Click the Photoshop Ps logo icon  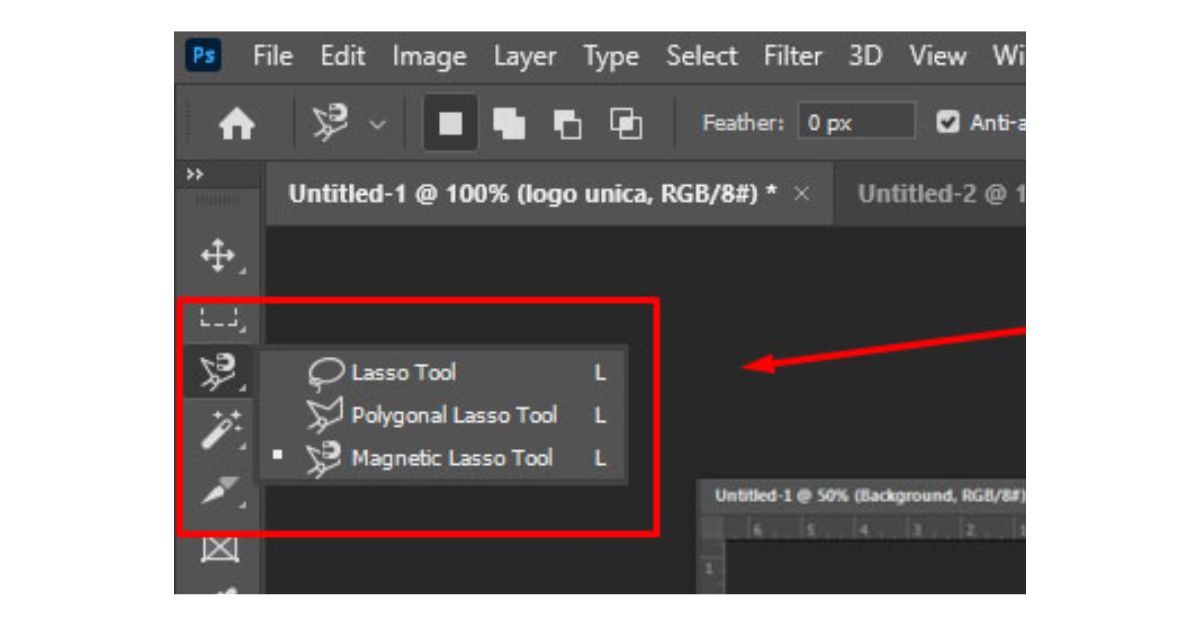[x=203, y=56]
